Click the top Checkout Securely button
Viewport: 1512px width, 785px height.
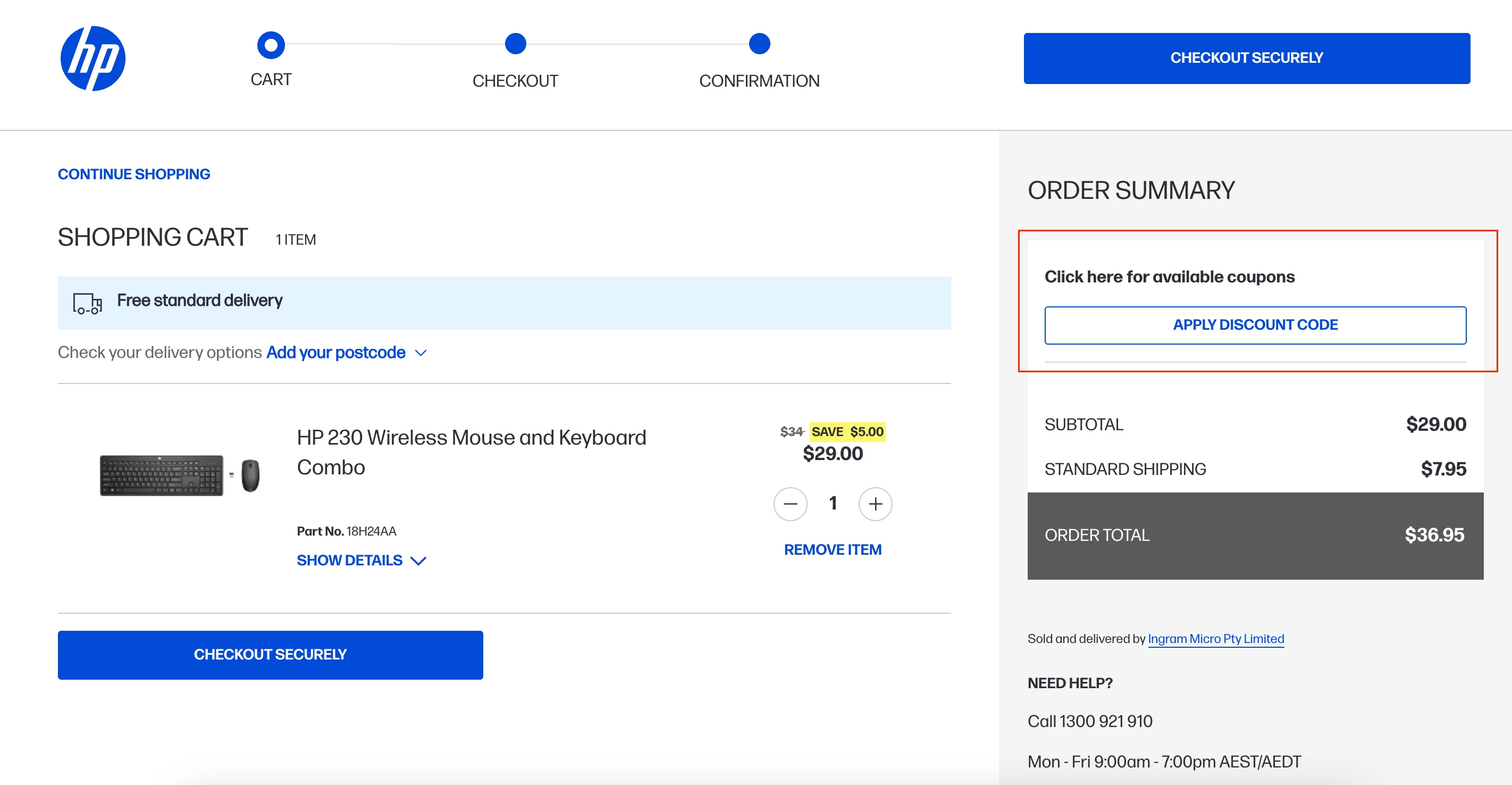coord(1247,58)
